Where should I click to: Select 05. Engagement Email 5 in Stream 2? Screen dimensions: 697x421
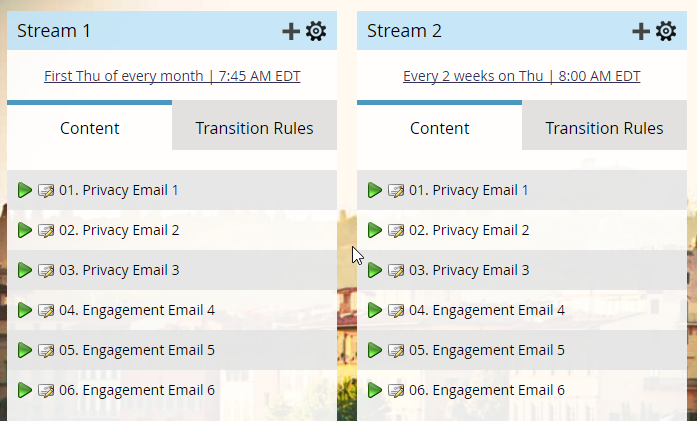tap(487, 350)
